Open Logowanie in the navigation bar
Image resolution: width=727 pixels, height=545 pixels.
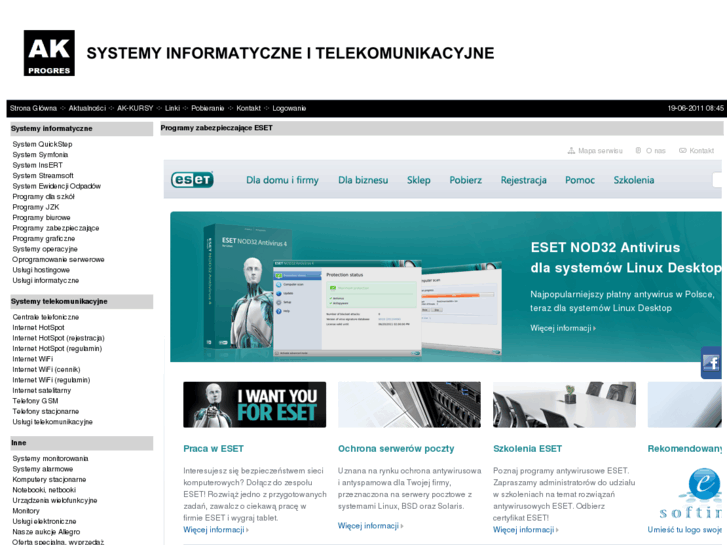point(289,108)
